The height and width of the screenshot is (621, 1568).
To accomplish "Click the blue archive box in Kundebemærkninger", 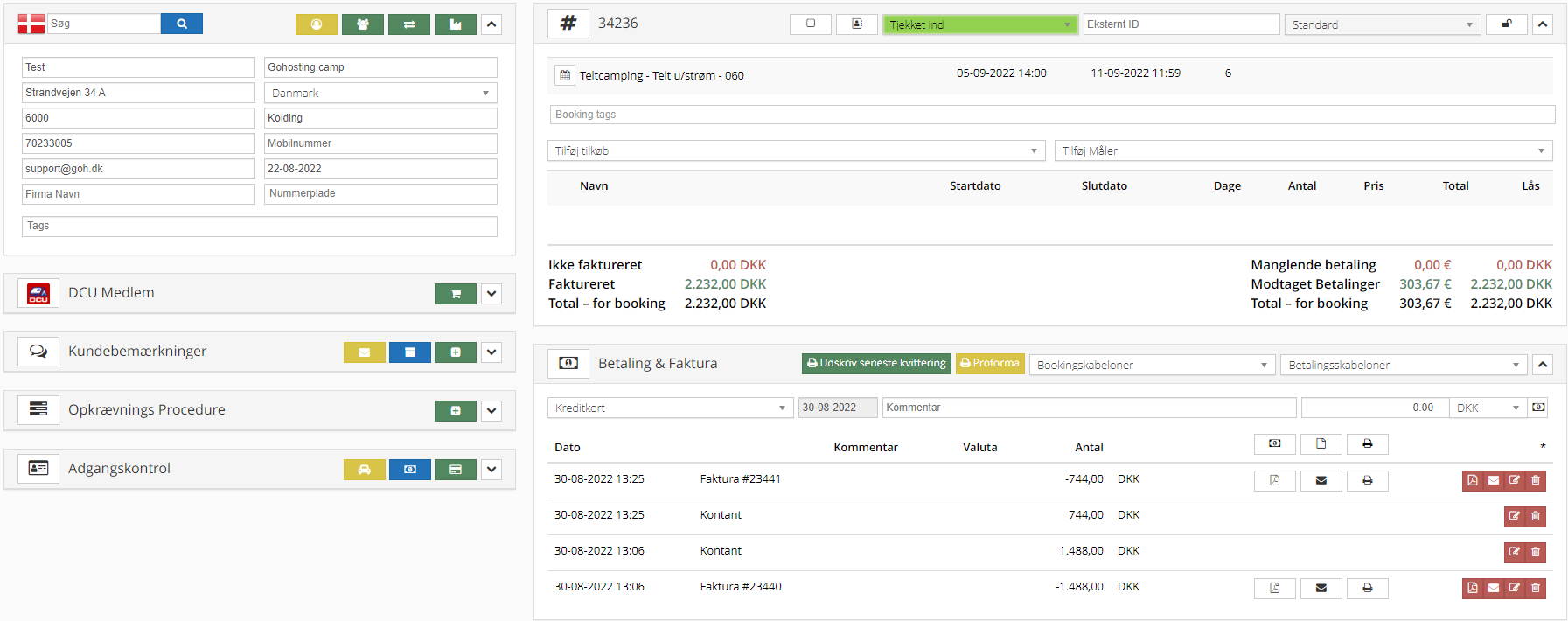I will click(409, 352).
